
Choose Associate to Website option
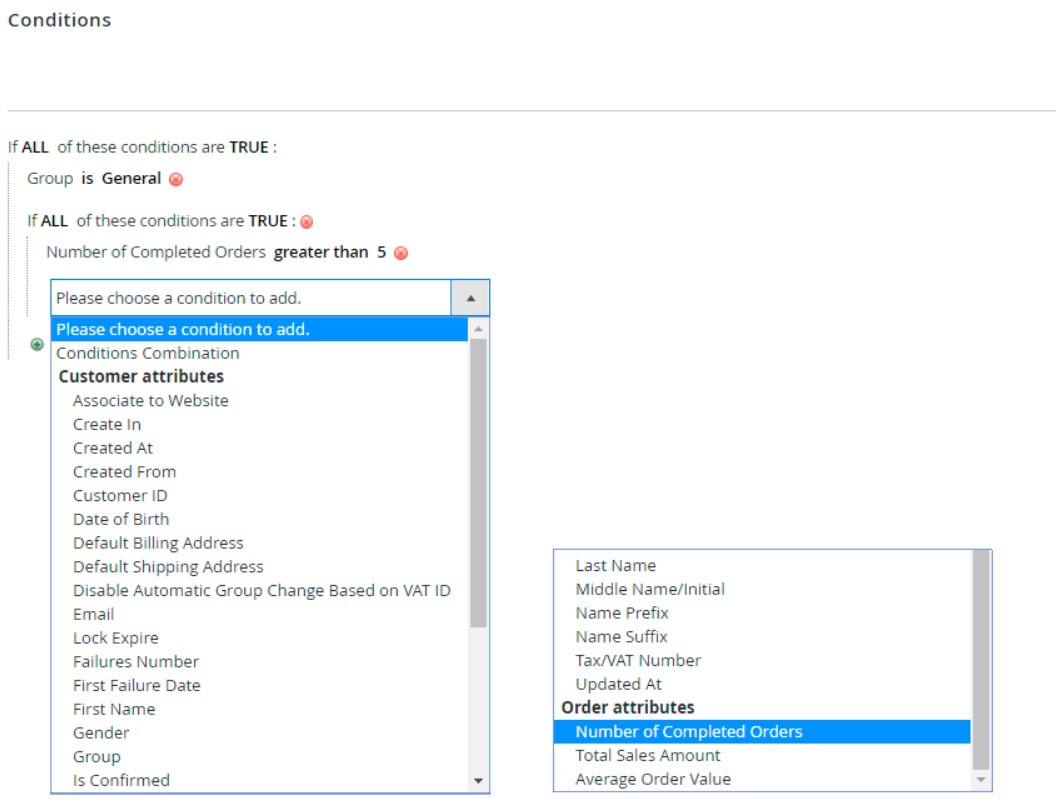pyautogui.click(x=150, y=400)
